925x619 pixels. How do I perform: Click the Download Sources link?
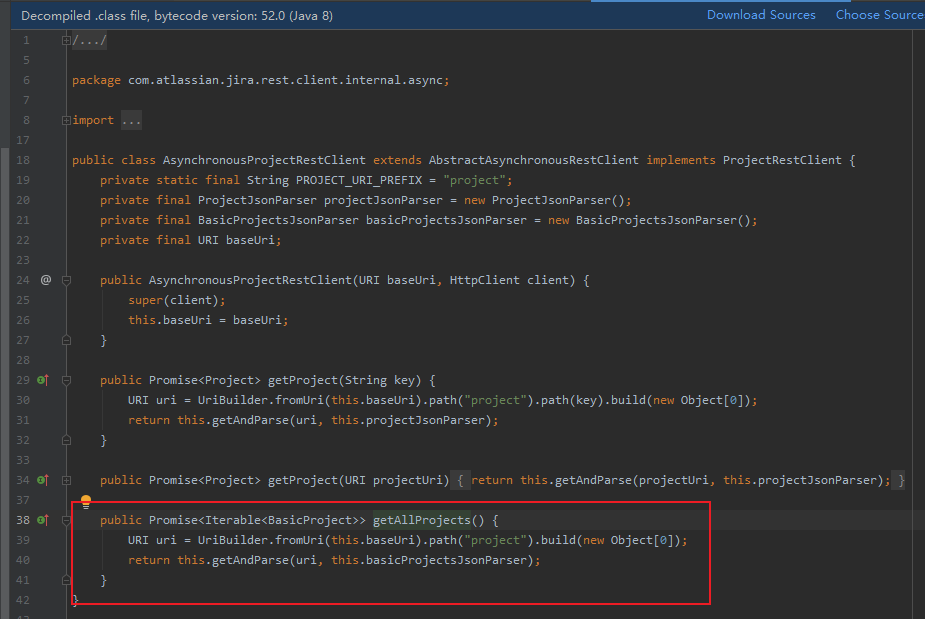pos(761,15)
